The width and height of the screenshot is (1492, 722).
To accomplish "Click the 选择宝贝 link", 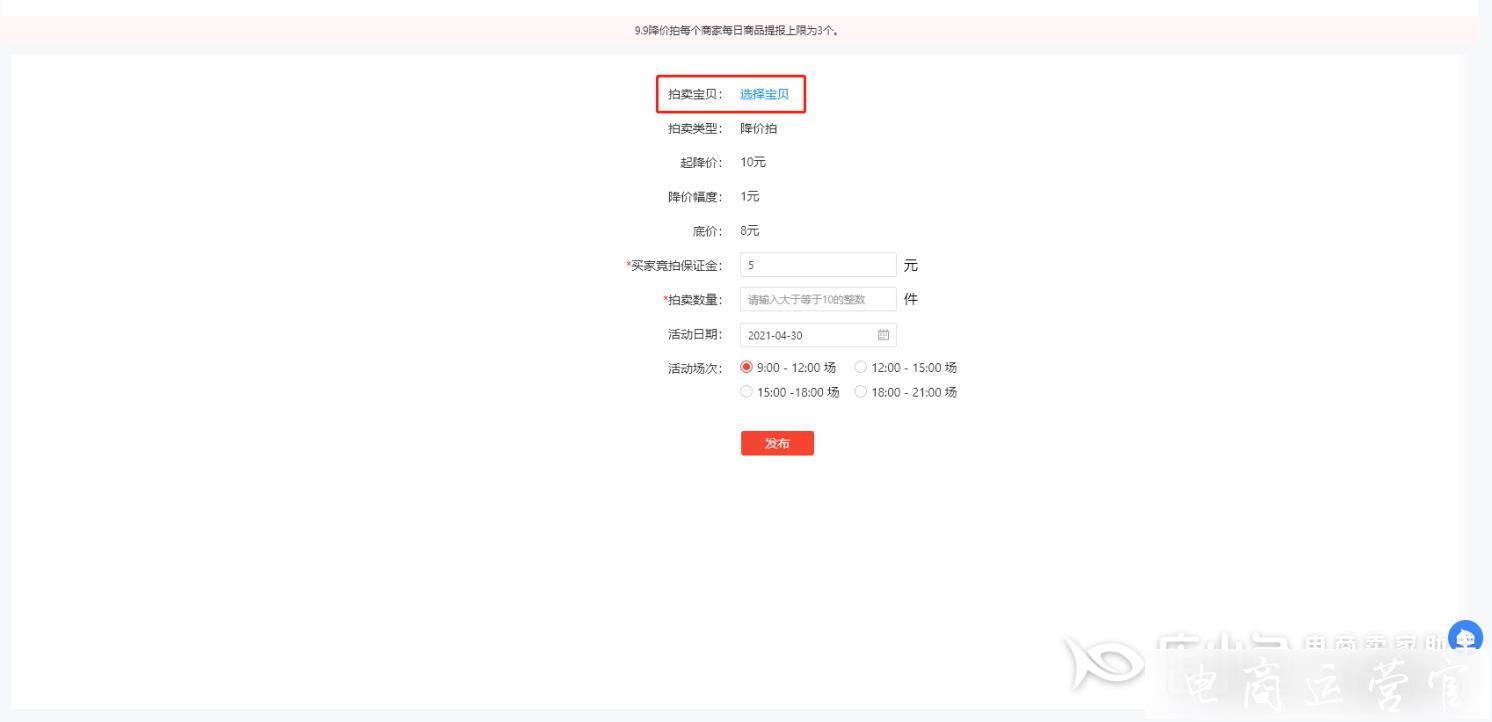I will coord(764,95).
